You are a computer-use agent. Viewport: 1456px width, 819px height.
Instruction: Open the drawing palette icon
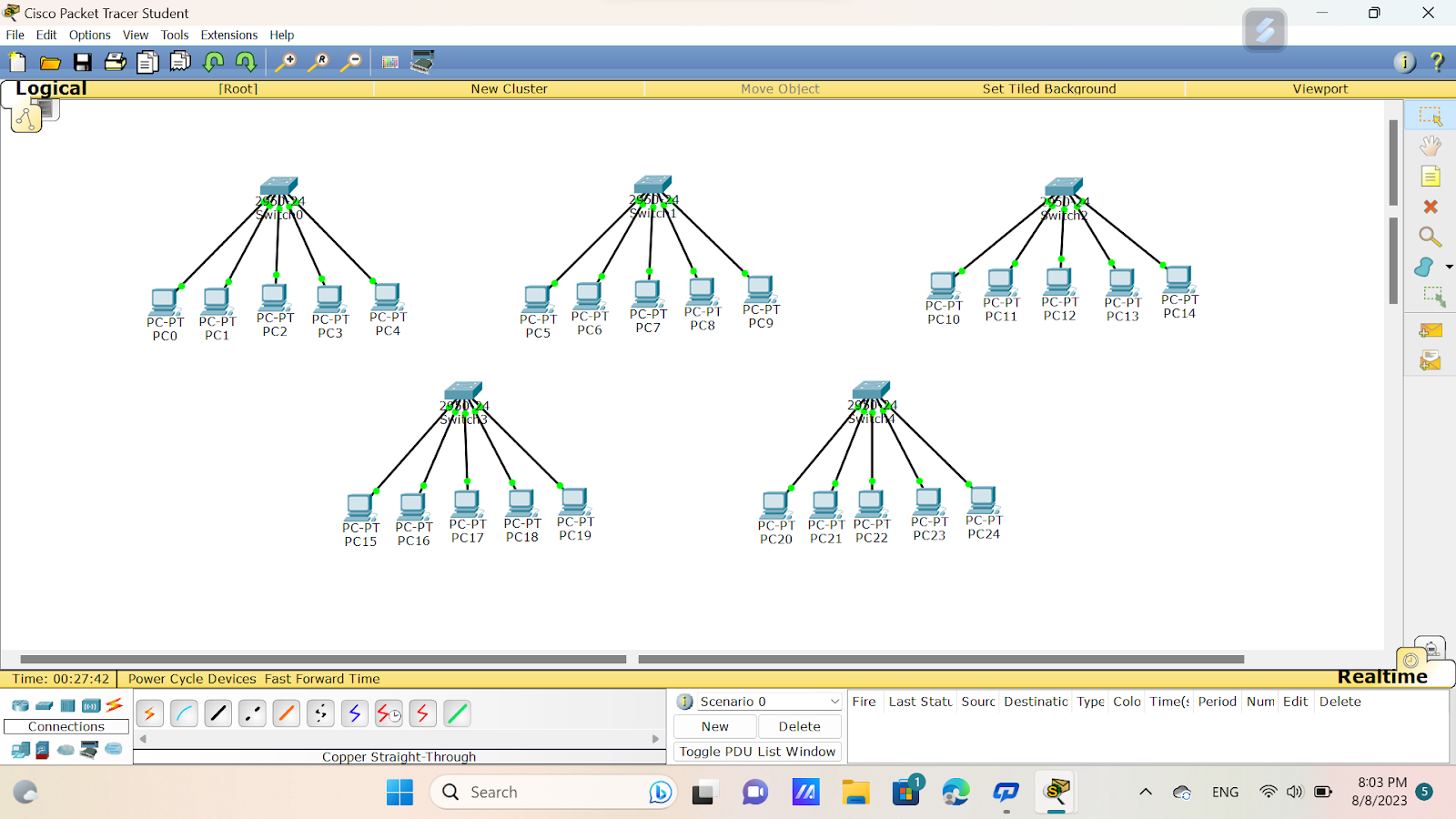[x=390, y=62]
